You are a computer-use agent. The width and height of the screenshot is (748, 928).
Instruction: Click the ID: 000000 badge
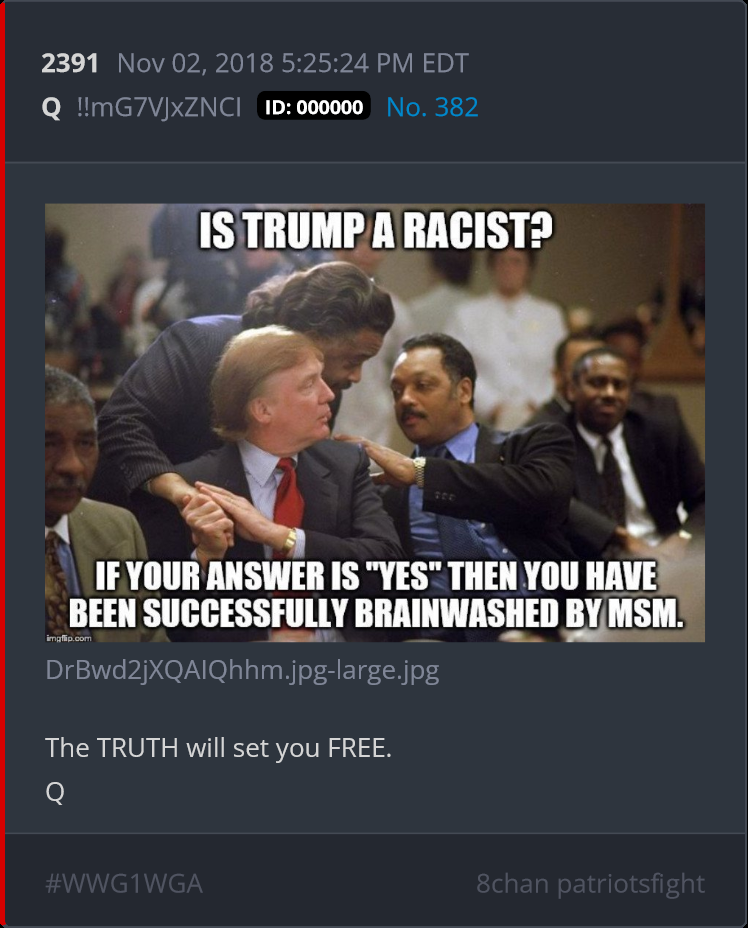coord(314,107)
